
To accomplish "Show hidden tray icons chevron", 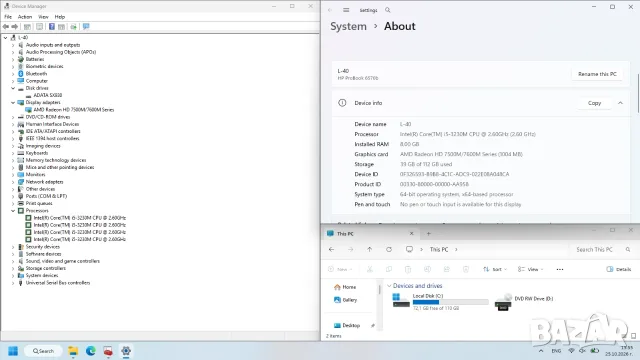I will point(541,351).
